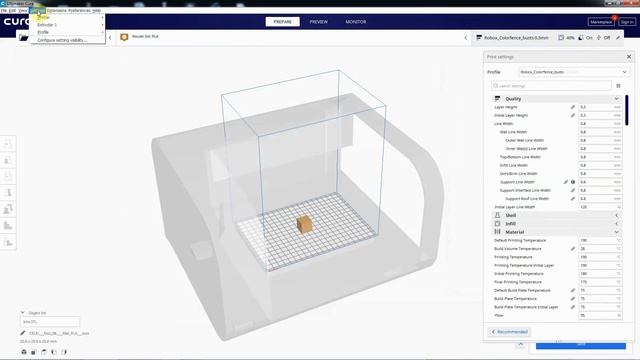Viewport: 640px width, 360px height.
Task: Select the Mirror tool
Action: pyautogui.click(x=8, y=193)
